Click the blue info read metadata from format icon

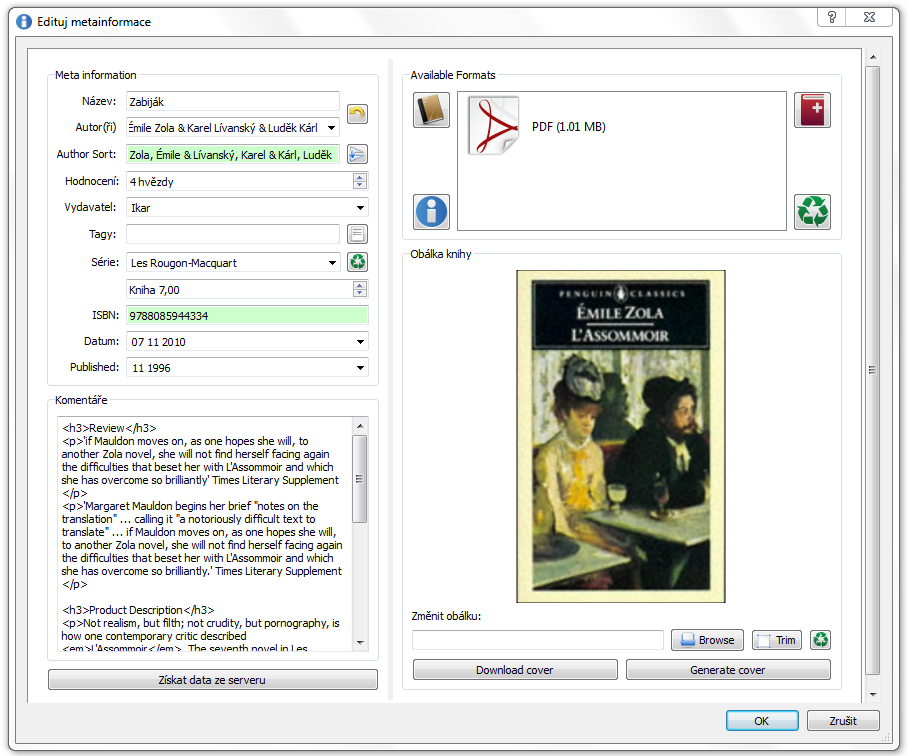[431, 212]
